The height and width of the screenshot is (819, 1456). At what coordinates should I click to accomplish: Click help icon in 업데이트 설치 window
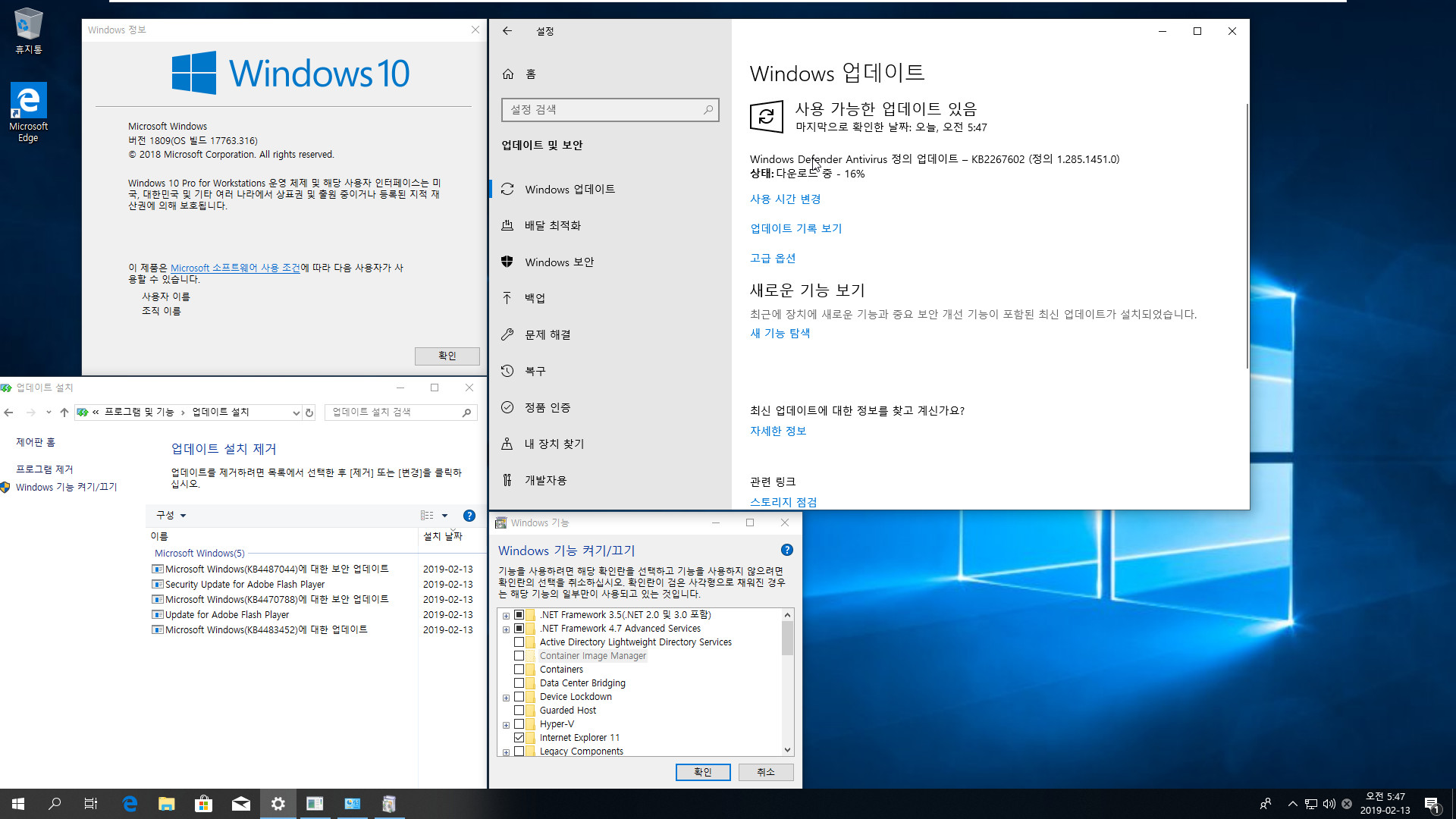click(469, 516)
